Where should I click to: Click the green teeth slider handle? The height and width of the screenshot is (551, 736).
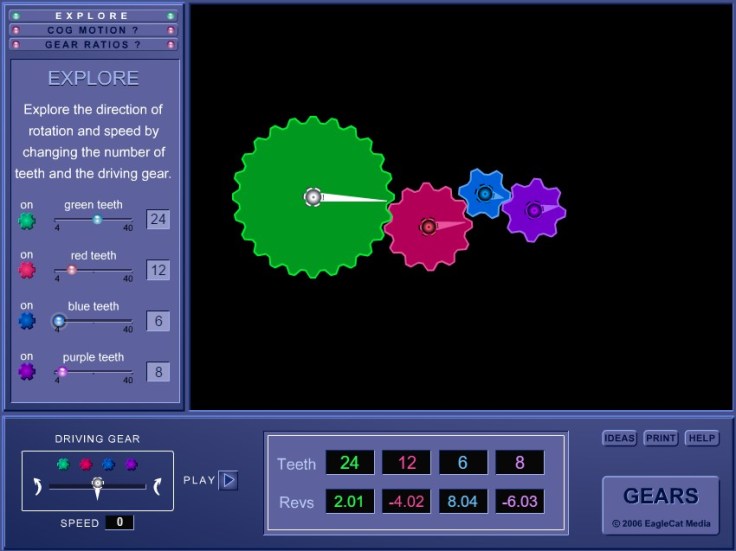(97, 219)
